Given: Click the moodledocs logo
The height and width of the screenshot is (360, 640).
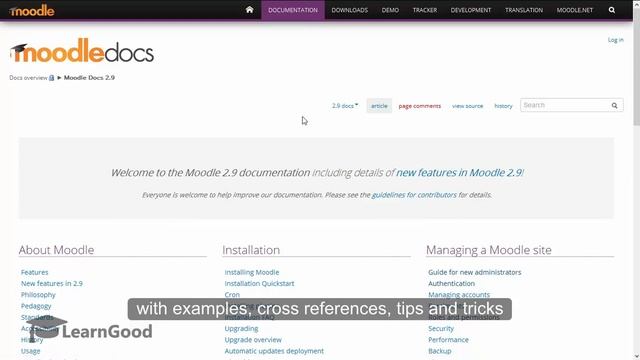Looking at the screenshot, I should pos(82,51).
